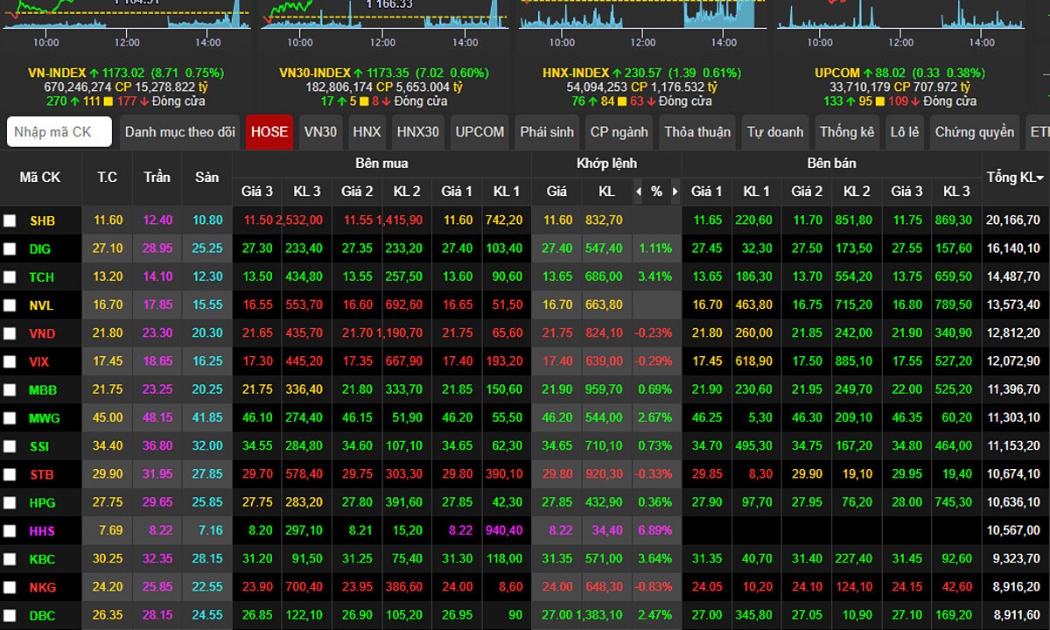Click the Chứng quyền warrants tab

click(x=974, y=132)
